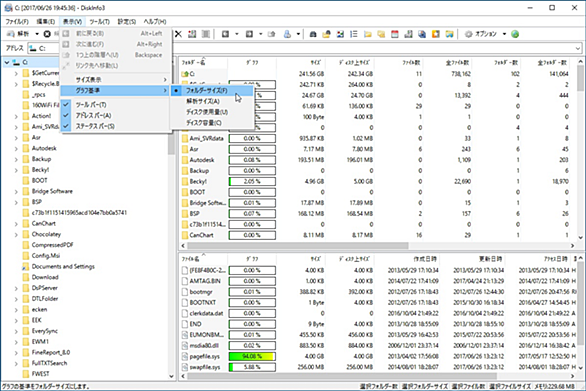Open the 編集(E) menu

(46, 22)
